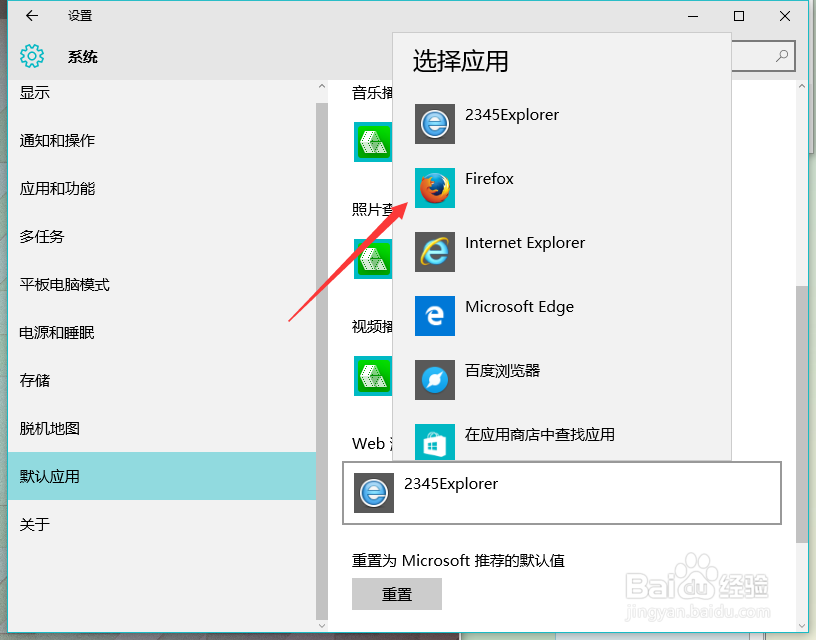This screenshot has height=640, width=816.
Task: Click the back arrow in the title bar
Action: coord(29,16)
